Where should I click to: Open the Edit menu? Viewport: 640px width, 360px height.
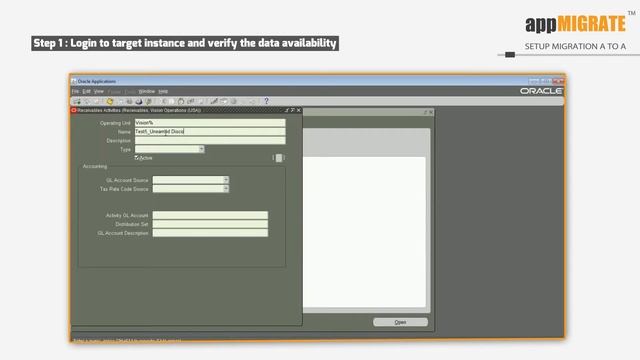pyautogui.click(x=86, y=91)
